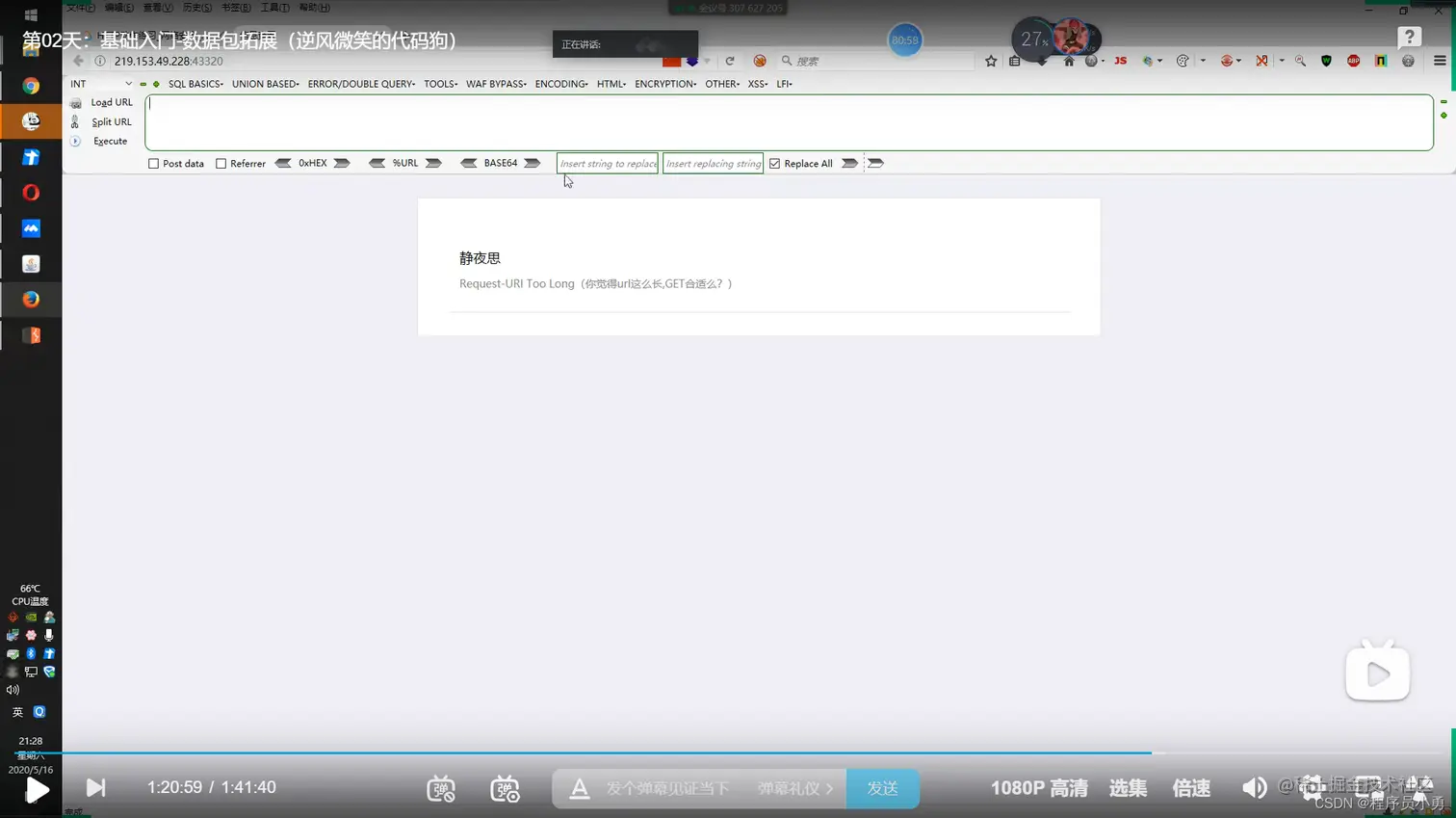This screenshot has width=1456, height=818.
Task: Click the 发送 send button
Action: 882,788
